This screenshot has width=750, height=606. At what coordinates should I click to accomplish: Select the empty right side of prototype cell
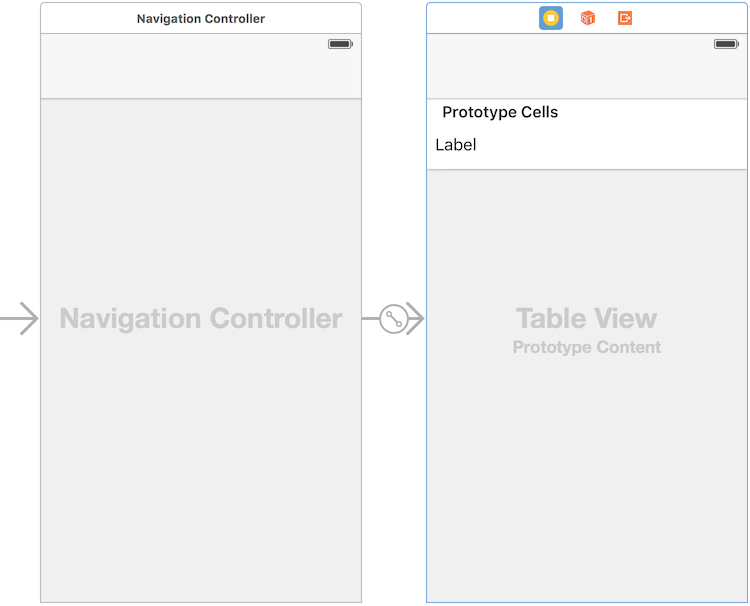[x=612, y=145]
